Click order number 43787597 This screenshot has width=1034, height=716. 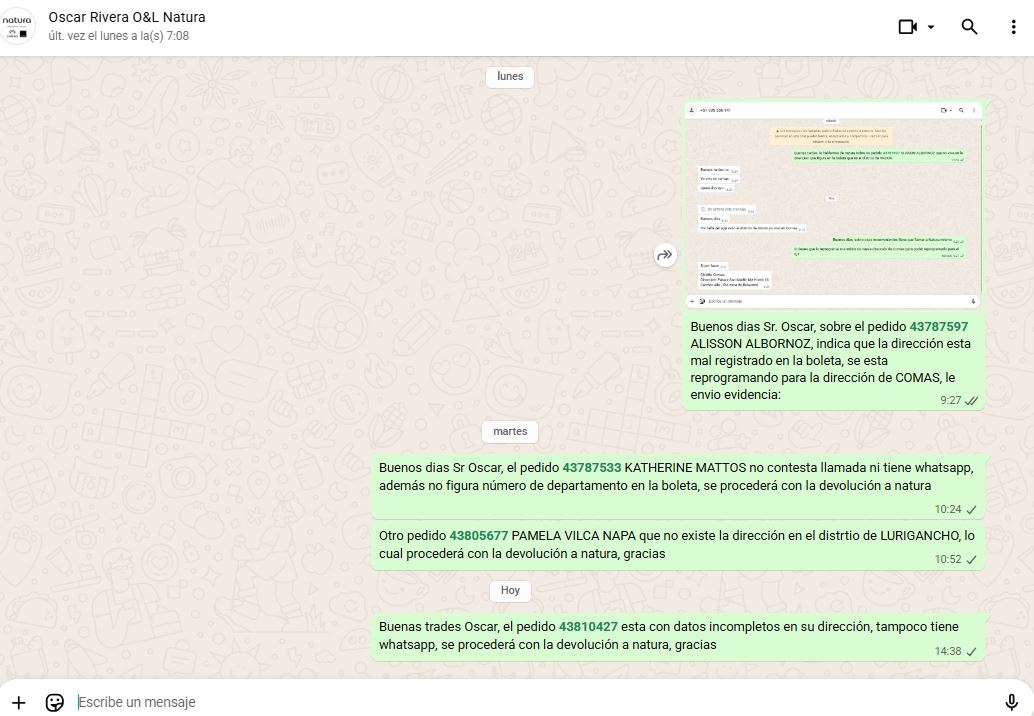(938, 327)
